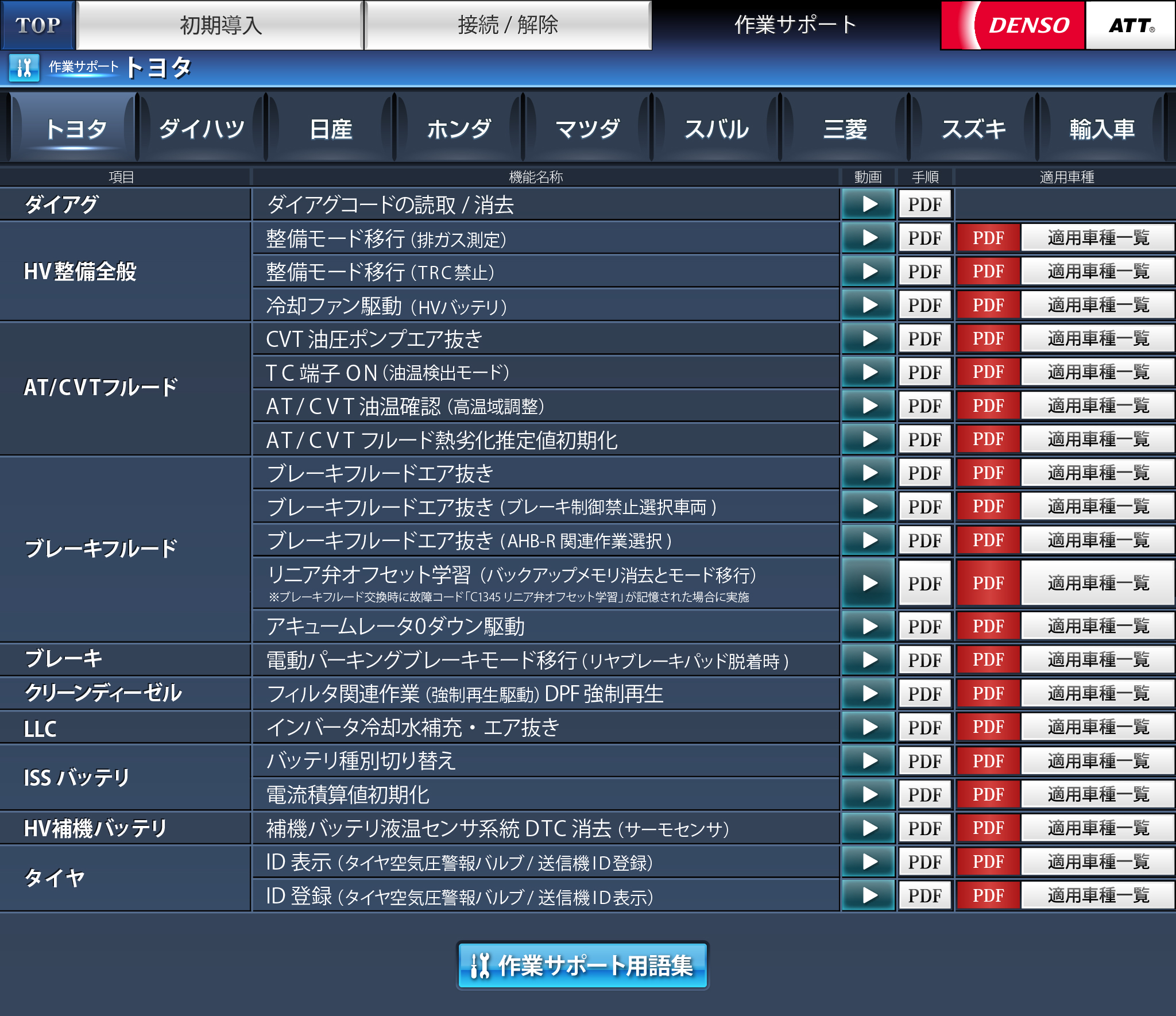Open 適用車種一覧 for ブレーキフルードエア抜き
This screenshot has height=1016, width=1176.
(x=1097, y=473)
